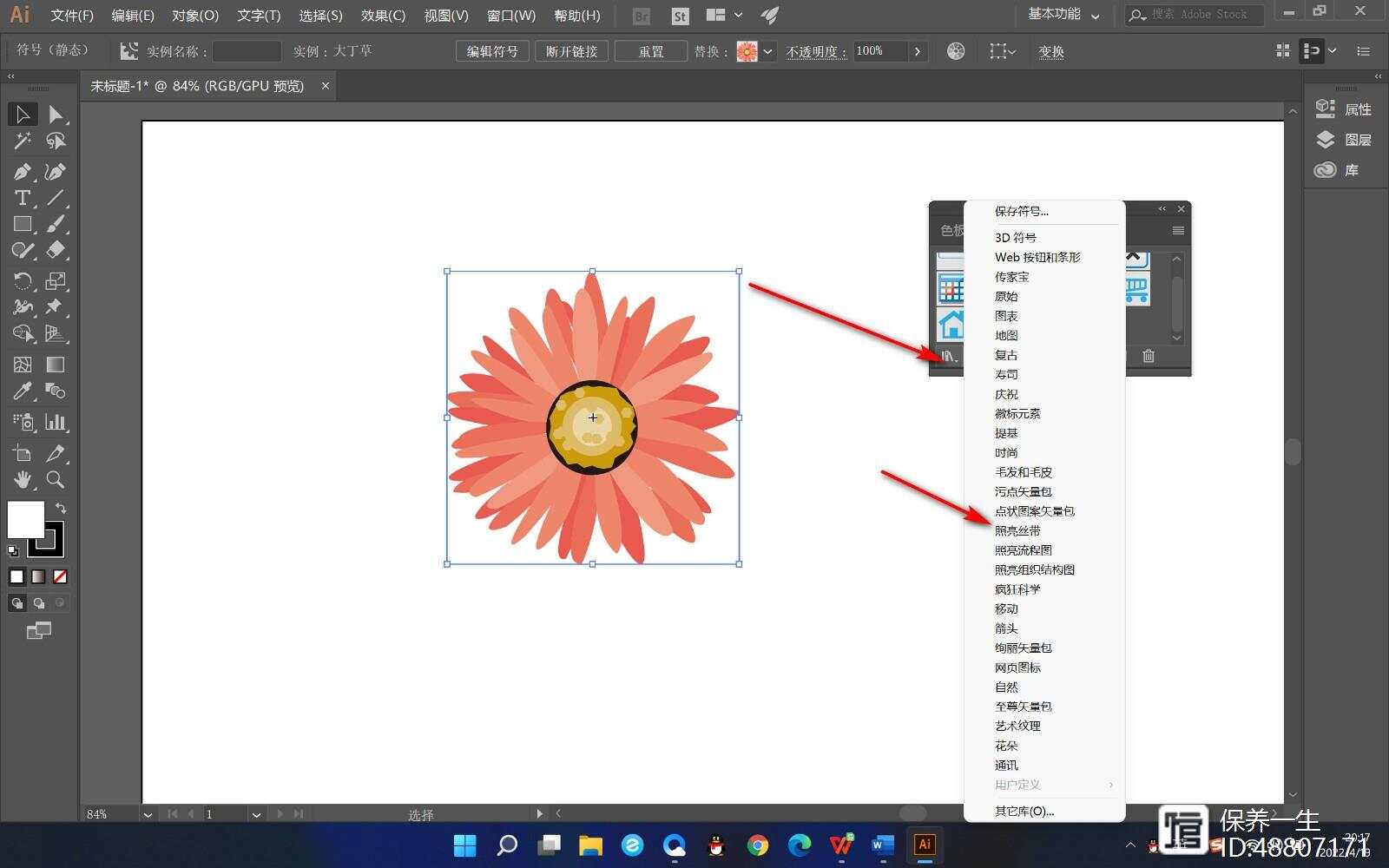Open Illustrator from the Windows taskbar
This screenshot has width=1389, height=868.
coord(925,845)
